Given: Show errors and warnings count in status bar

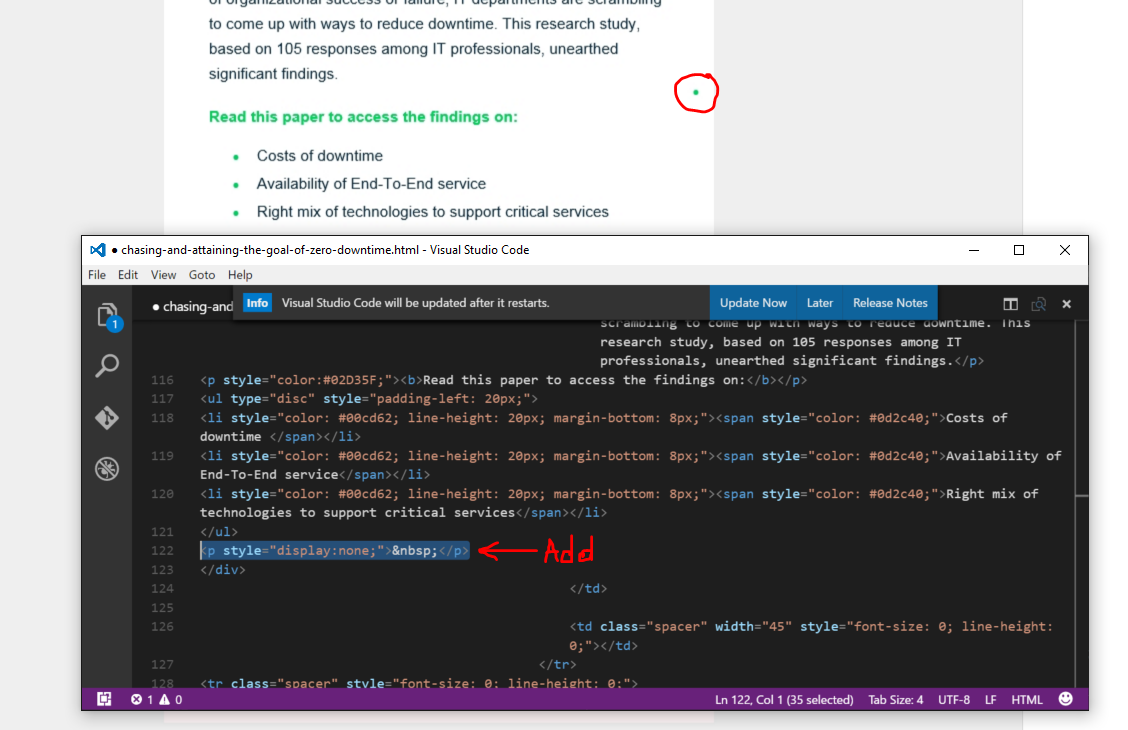Looking at the screenshot, I should pyautogui.click(x=156, y=700).
